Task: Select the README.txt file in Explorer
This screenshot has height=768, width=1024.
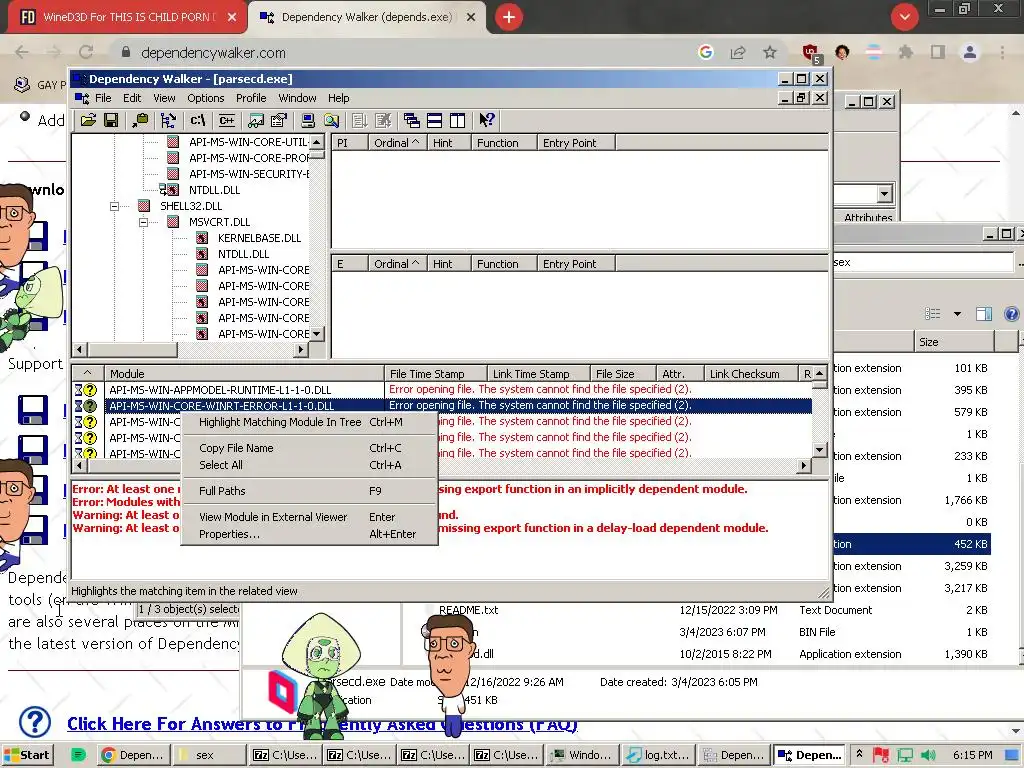Action: pos(468,610)
